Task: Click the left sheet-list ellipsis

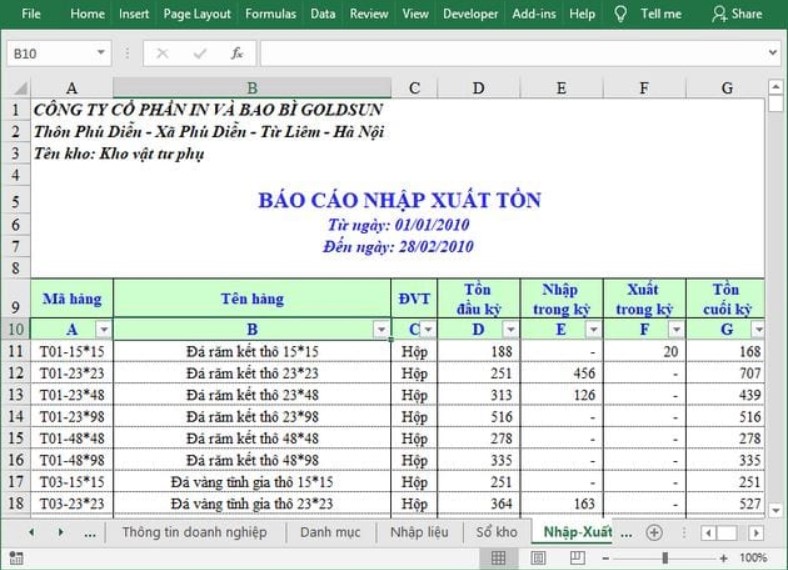Action: (x=90, y=534)
